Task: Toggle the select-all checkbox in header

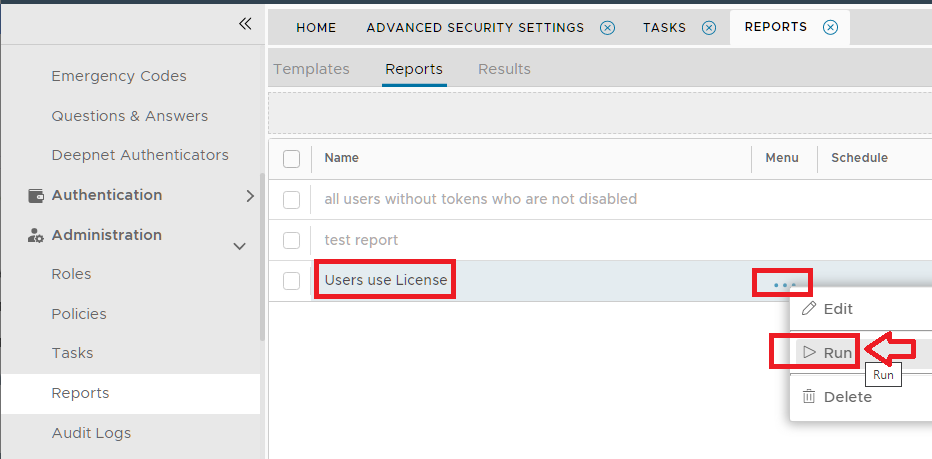Action: click(291, 158)
